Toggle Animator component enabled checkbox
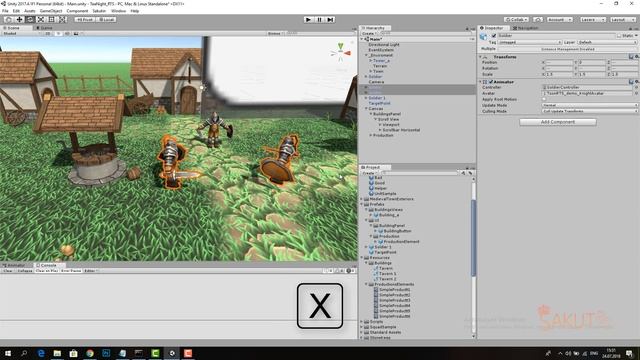This screenshot has height=360, width=640. (491, 82)
